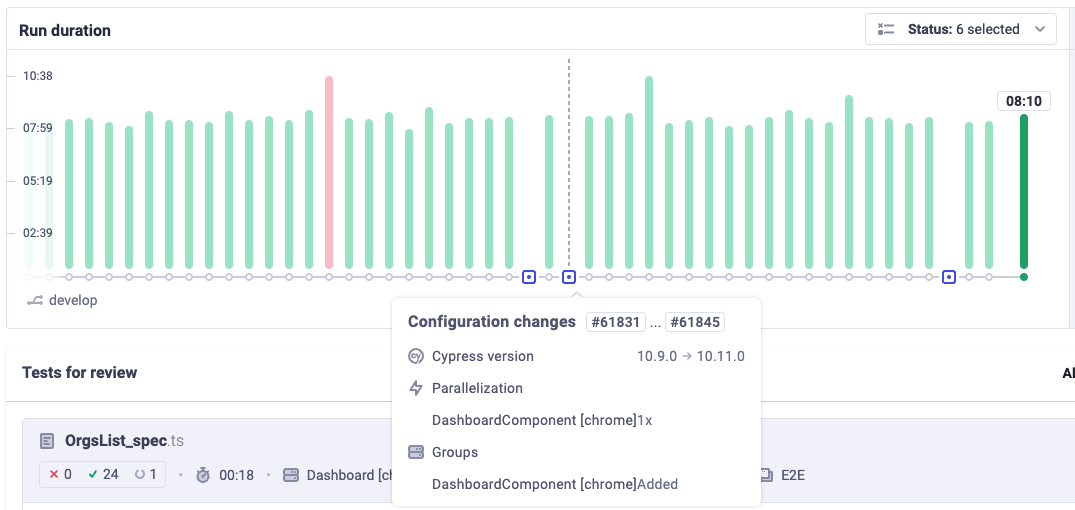Click the passed tests count 24

click(103, 475)
